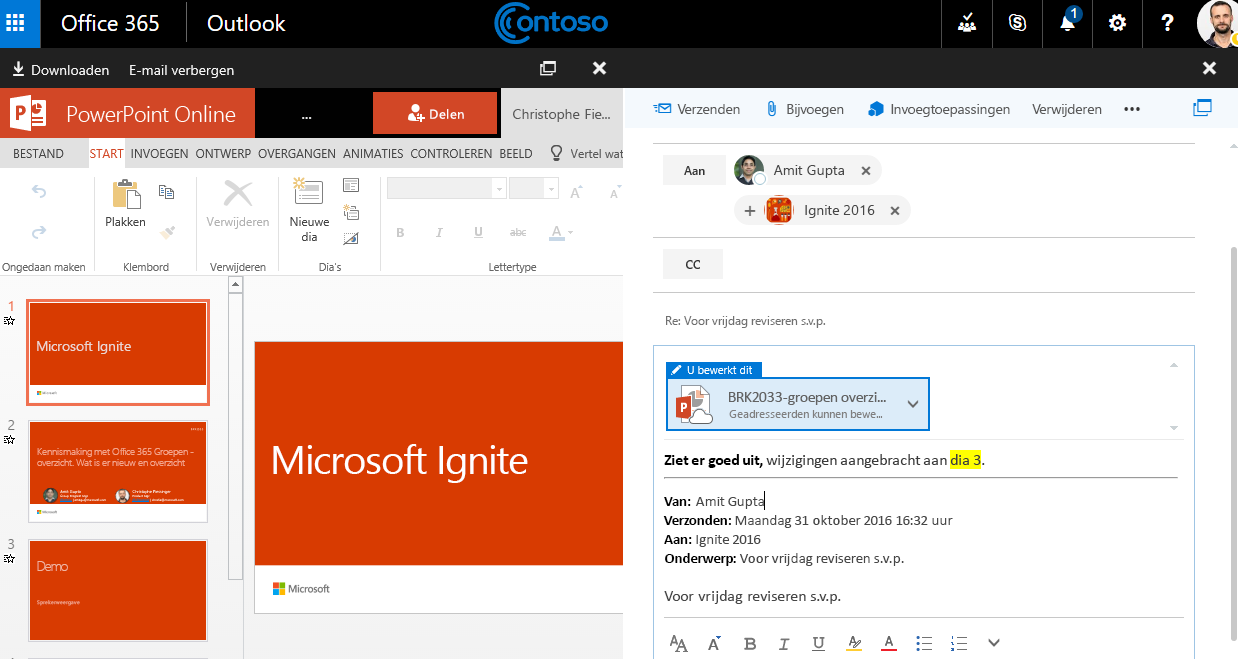Screen dimensions: 1238x659
Task: Click the highlight color button in email
Action: coord(853,643)
